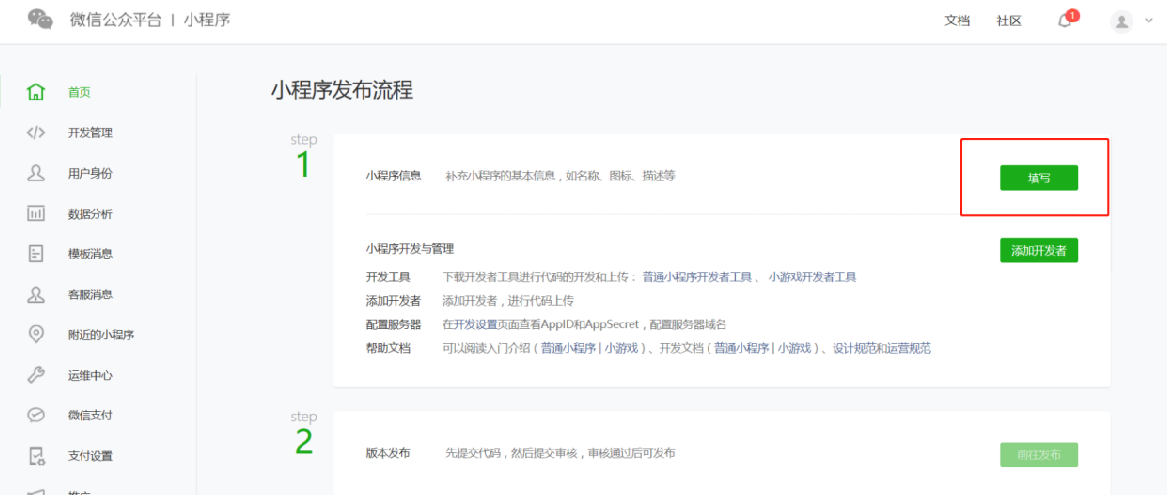The height and width of the screenshot is (495, 1167).
Task: Click the home icon in sidebar
Action: (x=36, y=92)
